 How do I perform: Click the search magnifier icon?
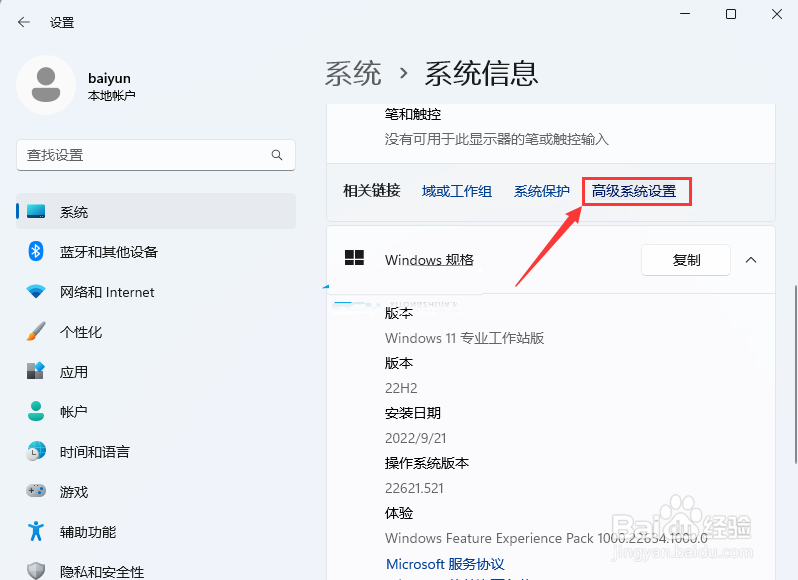(x=277, y=155)
